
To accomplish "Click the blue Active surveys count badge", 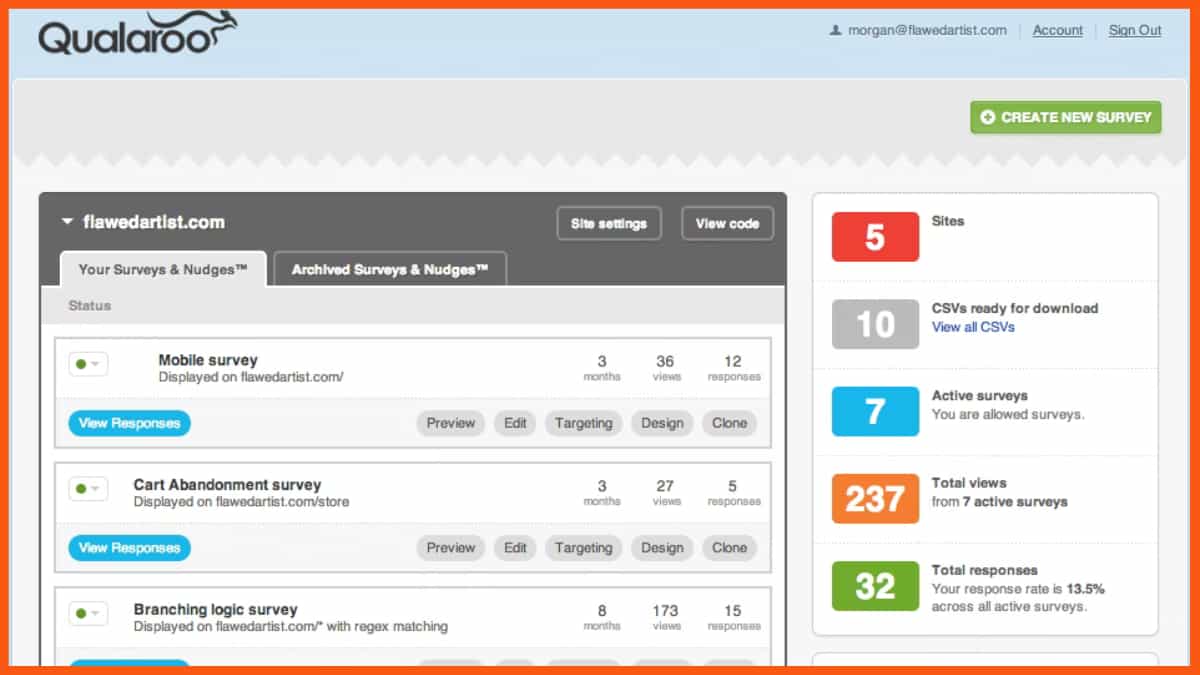I will (x=875, y=411).
